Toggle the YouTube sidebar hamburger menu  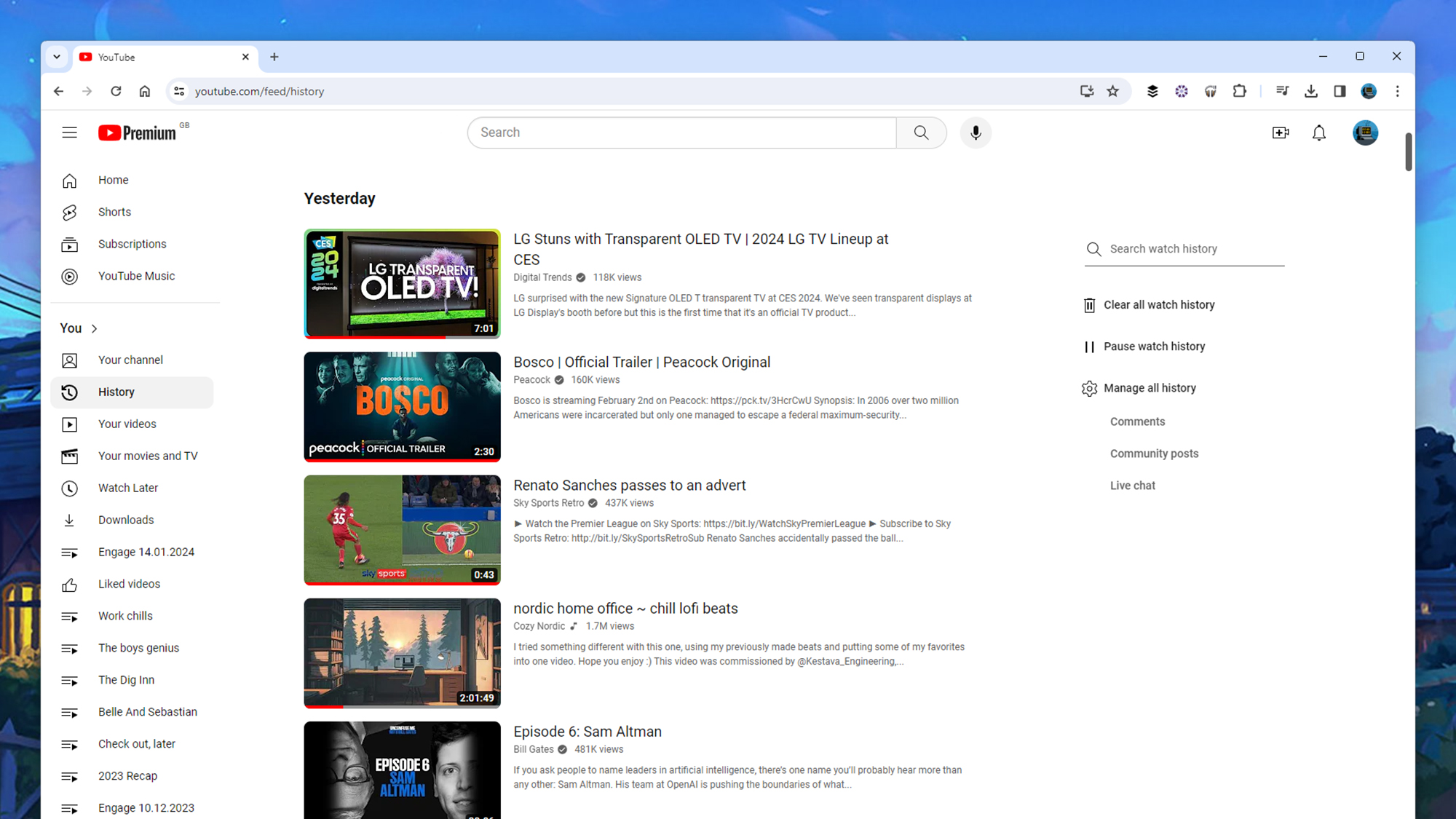pyautogui.click(x=68, y=131)
